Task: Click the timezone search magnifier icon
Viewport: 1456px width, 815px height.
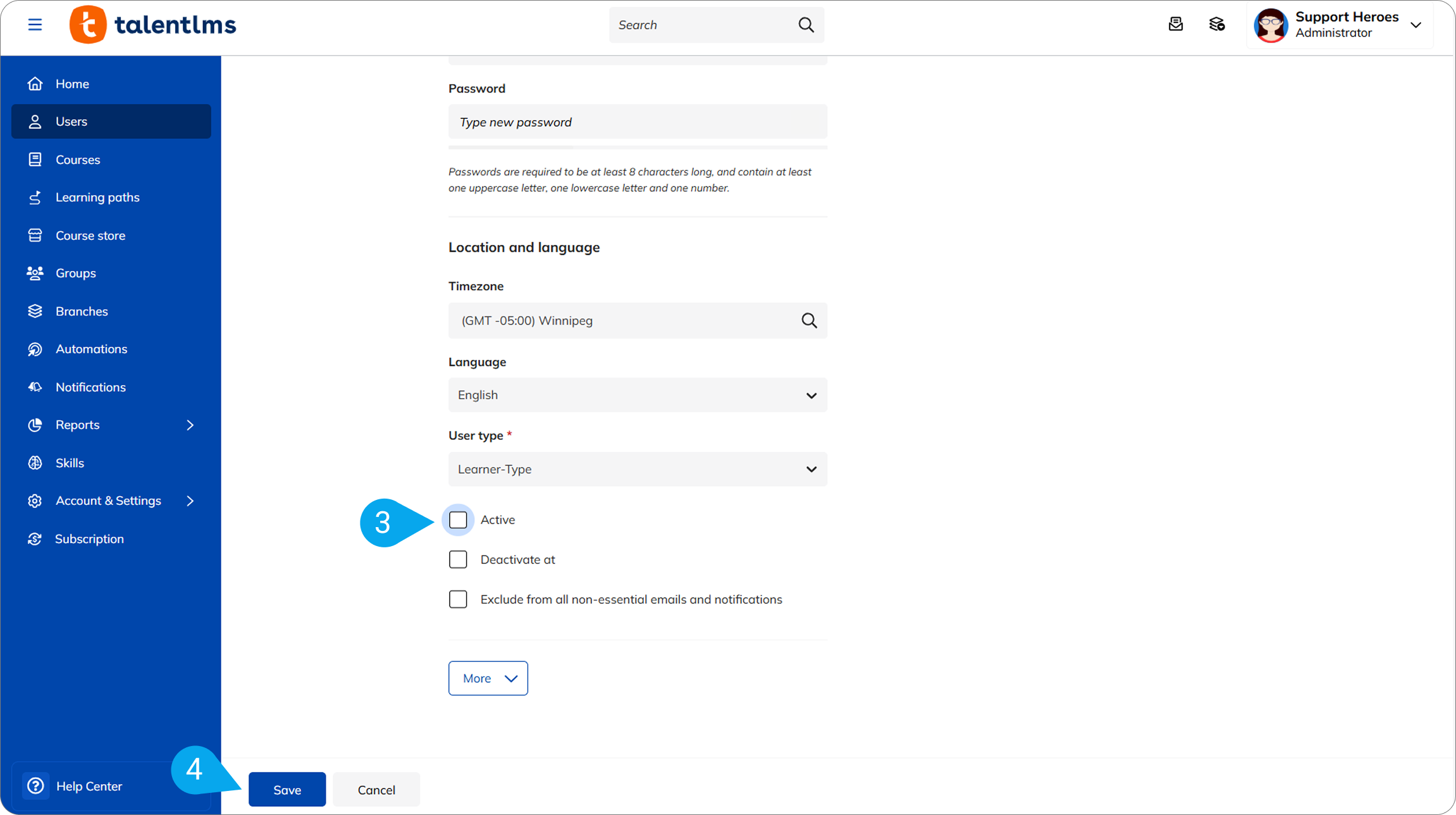Action: coord(809,320)
